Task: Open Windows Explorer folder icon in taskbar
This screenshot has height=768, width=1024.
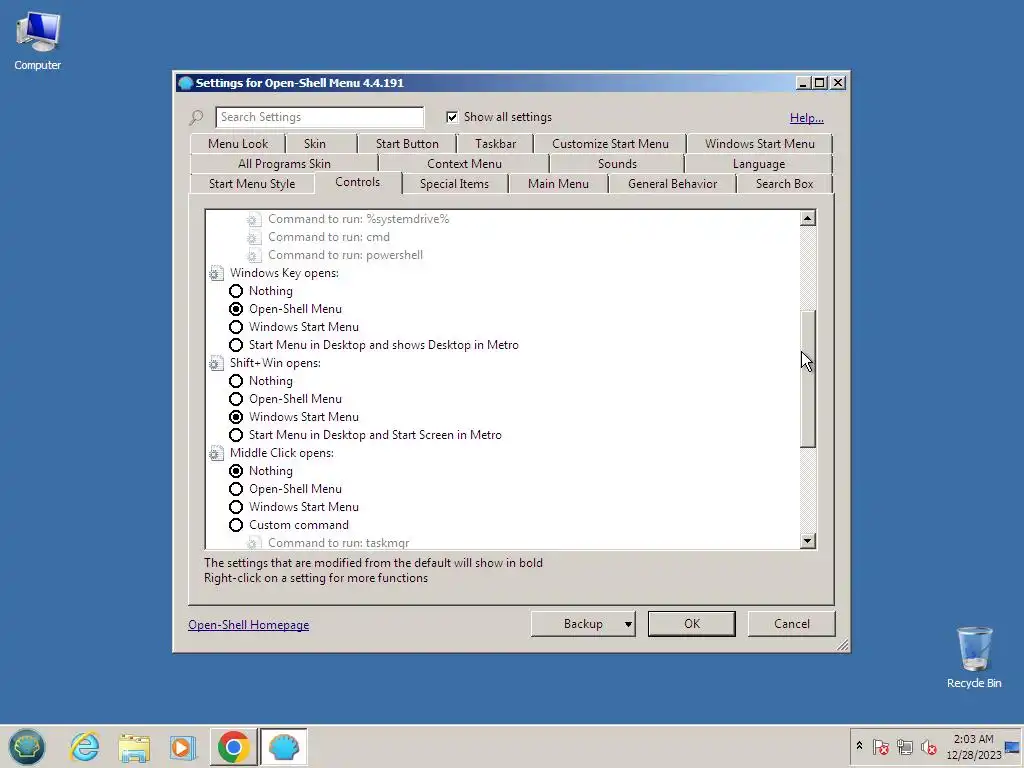Action: click(x=135, y=747)
